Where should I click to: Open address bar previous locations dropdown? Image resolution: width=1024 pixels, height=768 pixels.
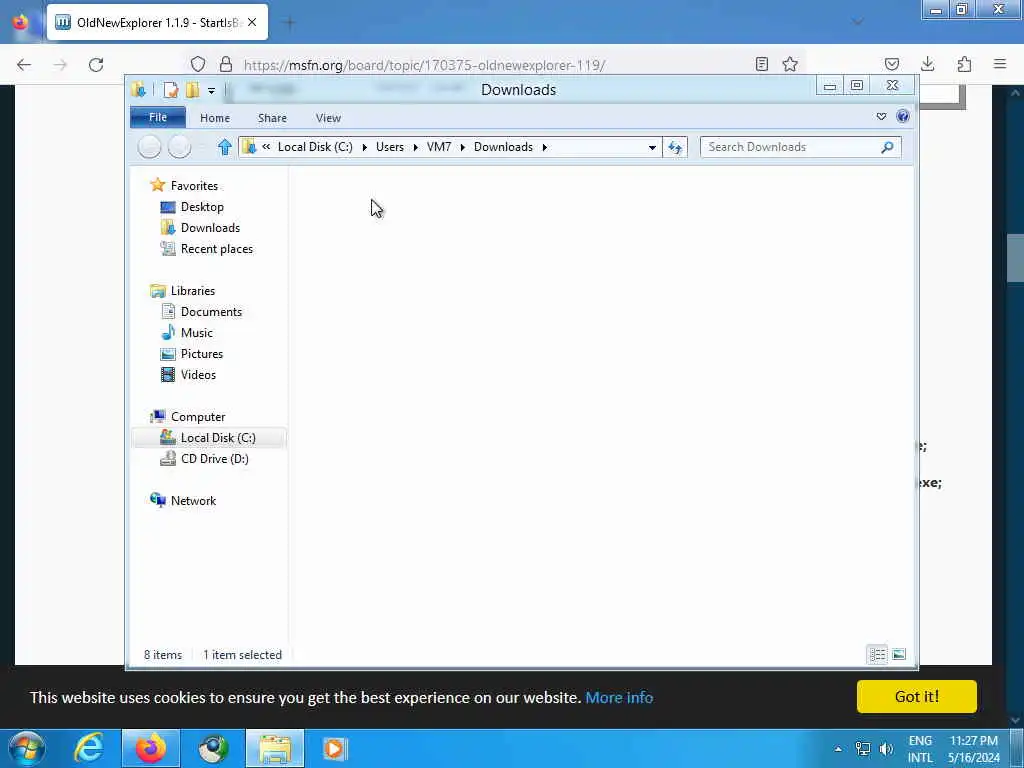(652, 148)
